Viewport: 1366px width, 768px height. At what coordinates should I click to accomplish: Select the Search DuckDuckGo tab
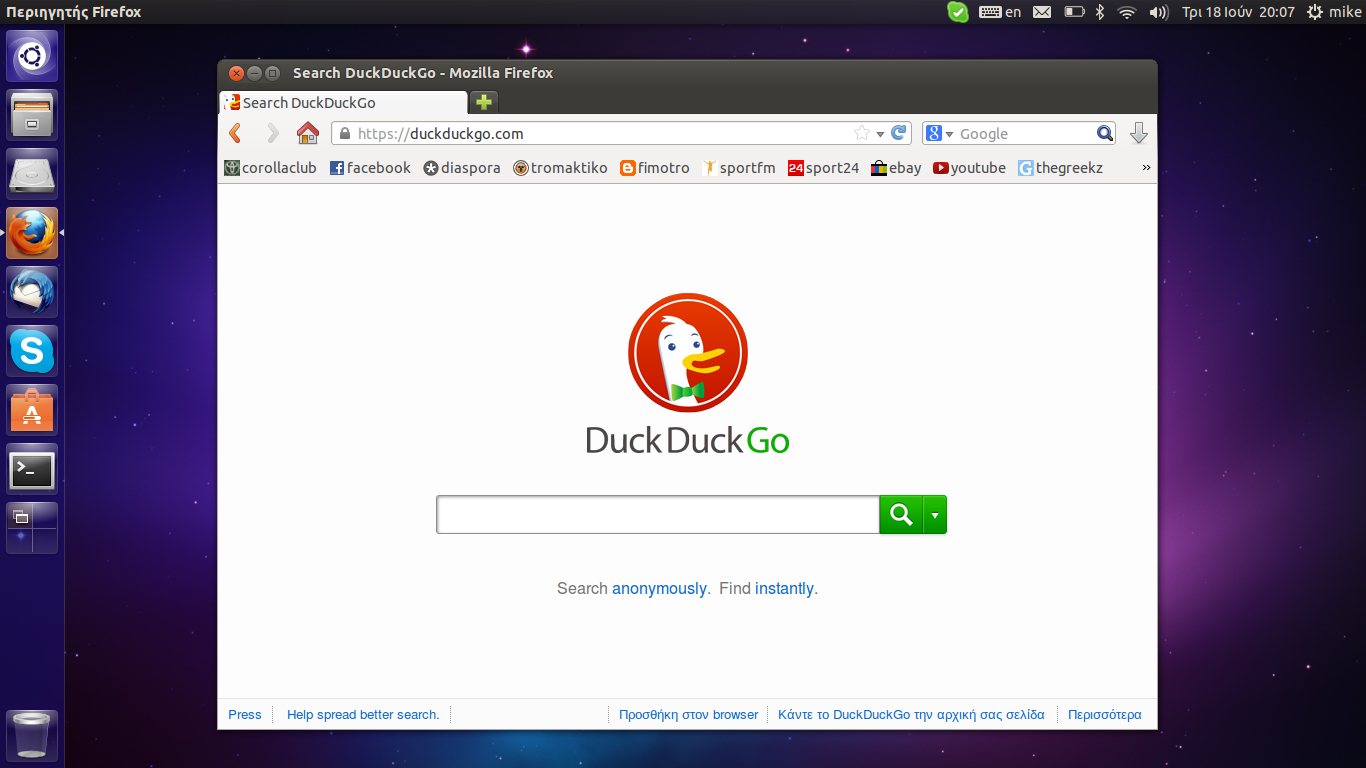[x=342, y=102]
